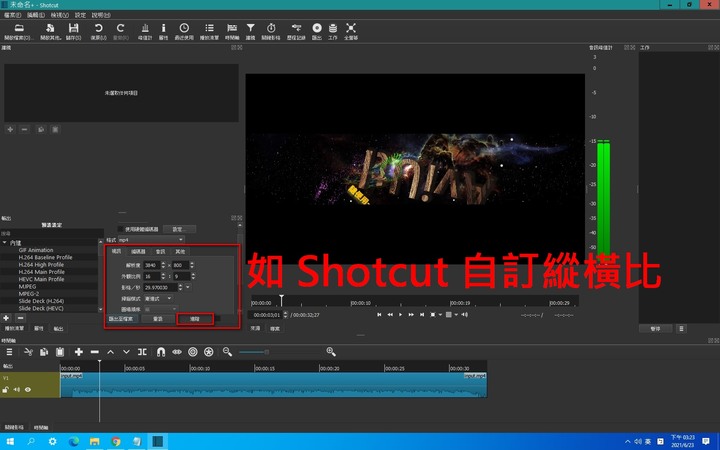Screen dimensions: 720x450
Task: Show the Timeline panel via its toolbar icon
Action: [232, 32]
